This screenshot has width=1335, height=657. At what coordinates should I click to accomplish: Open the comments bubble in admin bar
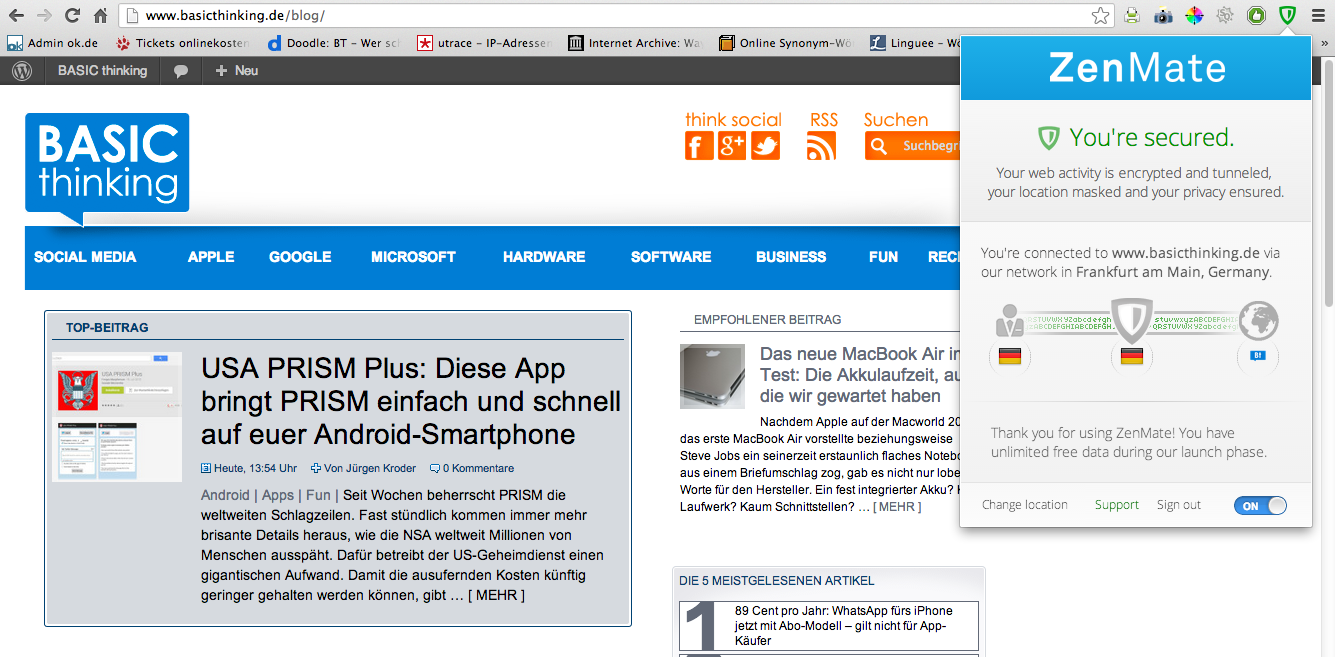point(181,71)
